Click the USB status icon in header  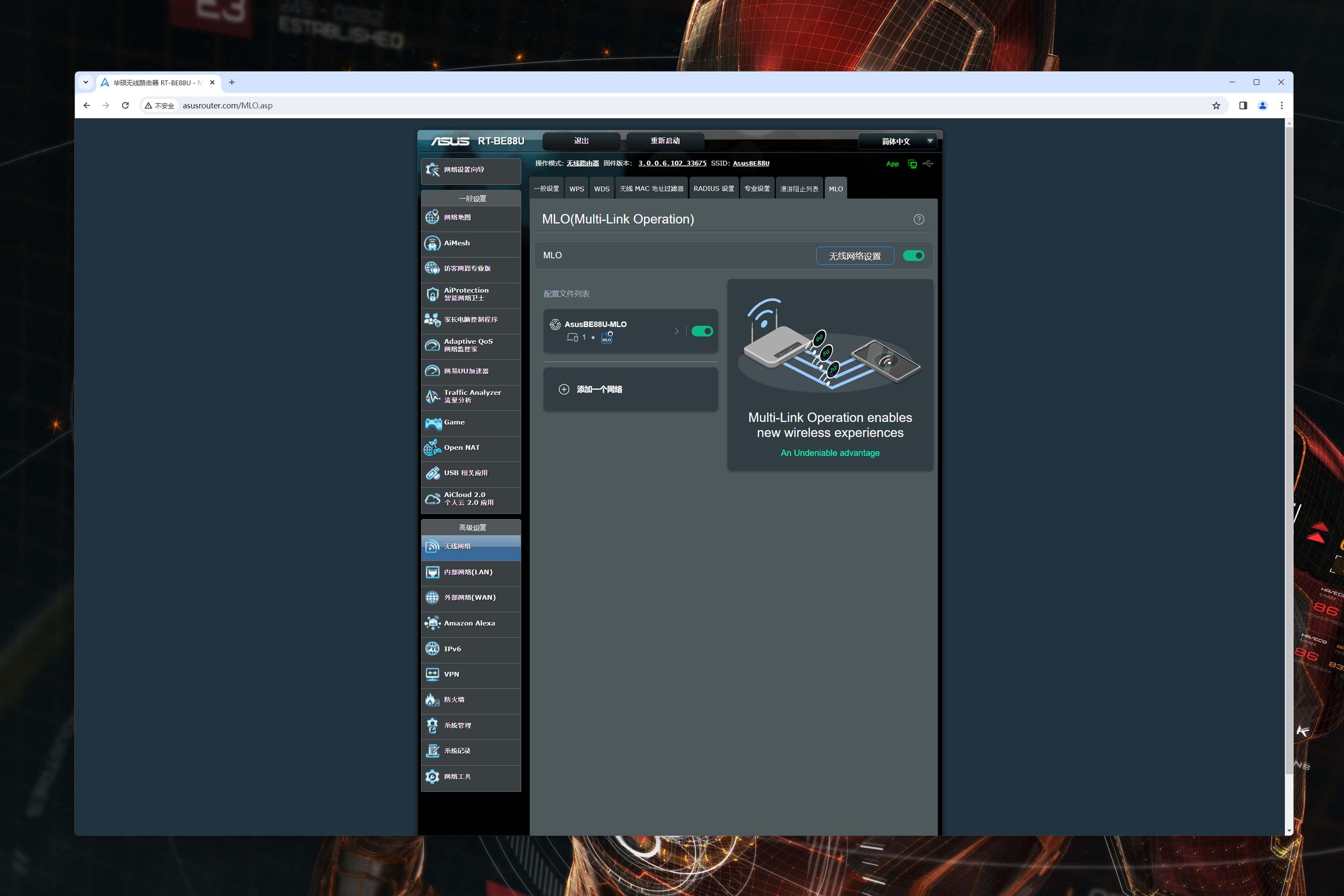[928, 164]
